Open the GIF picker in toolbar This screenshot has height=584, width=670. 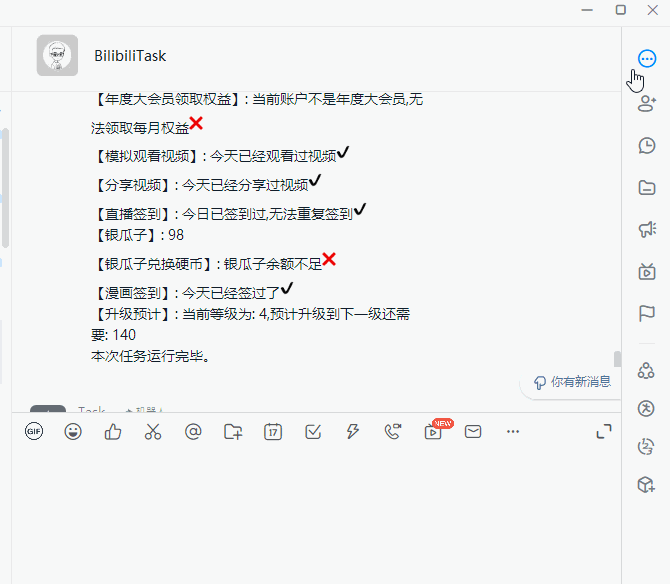pos(34,431)
